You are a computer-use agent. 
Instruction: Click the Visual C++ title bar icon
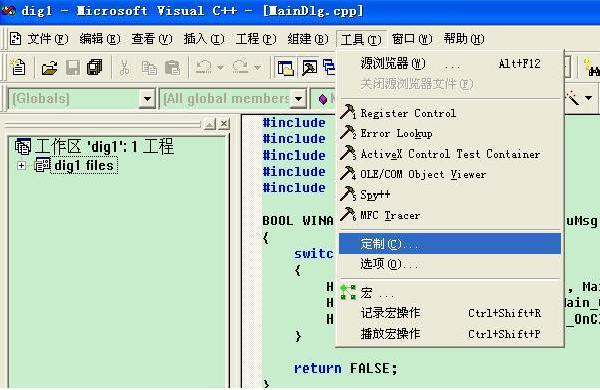8,10
